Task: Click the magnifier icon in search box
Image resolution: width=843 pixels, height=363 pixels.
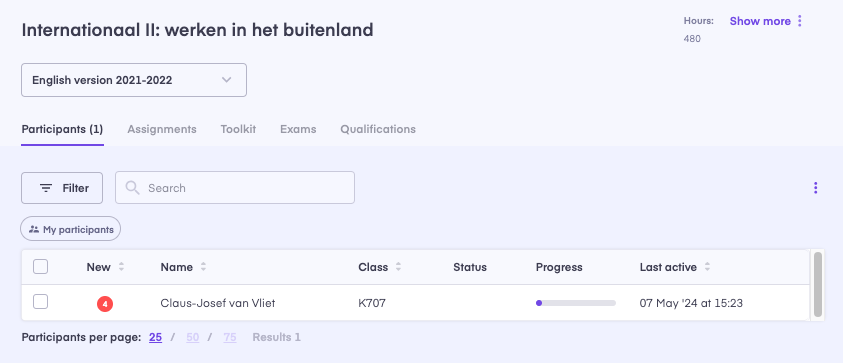Action: tap(132, 188)
